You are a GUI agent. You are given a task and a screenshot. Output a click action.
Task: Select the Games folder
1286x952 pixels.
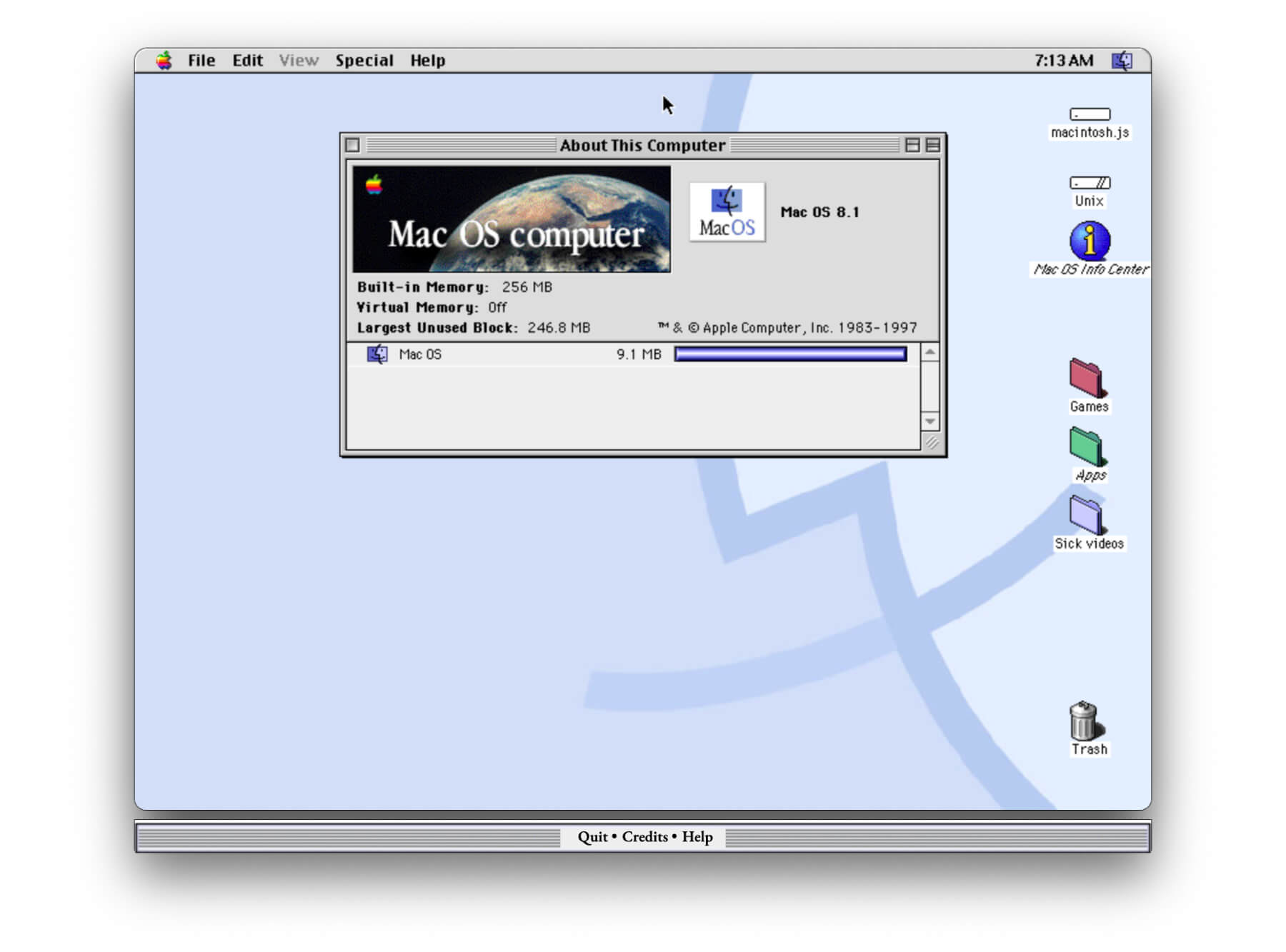[x=1087, y=378]
